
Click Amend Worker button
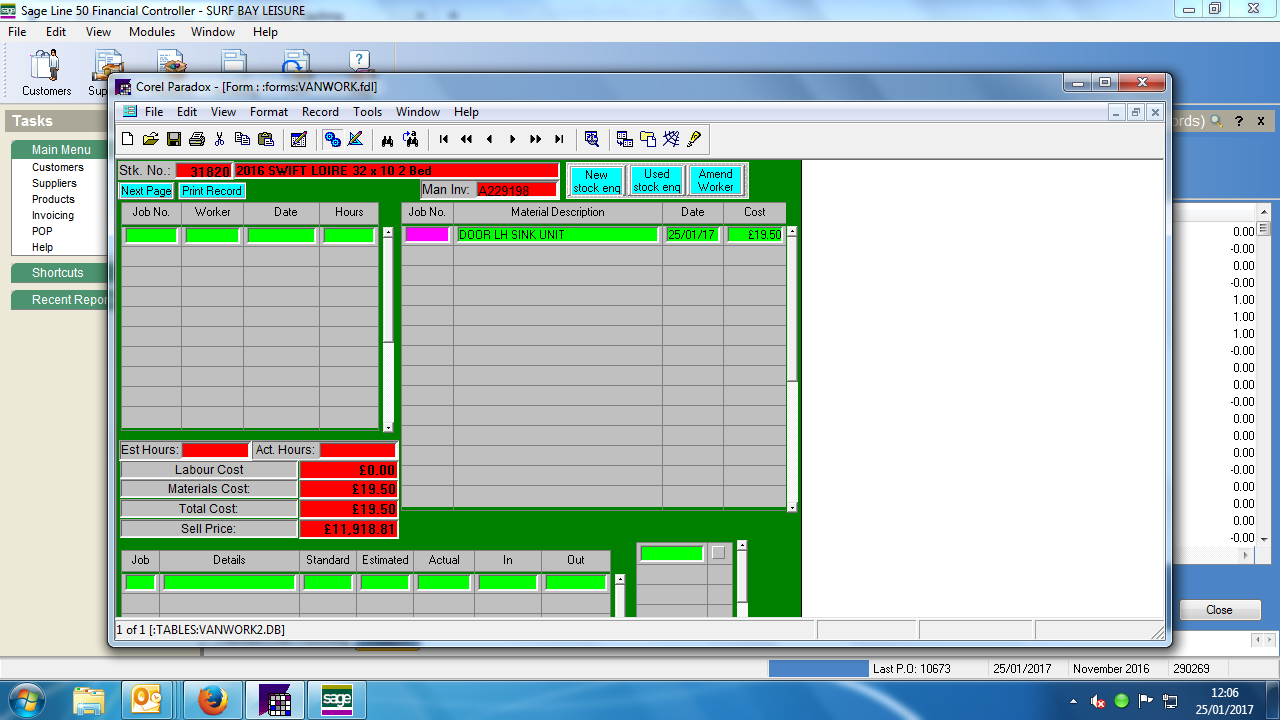[716, 181]
